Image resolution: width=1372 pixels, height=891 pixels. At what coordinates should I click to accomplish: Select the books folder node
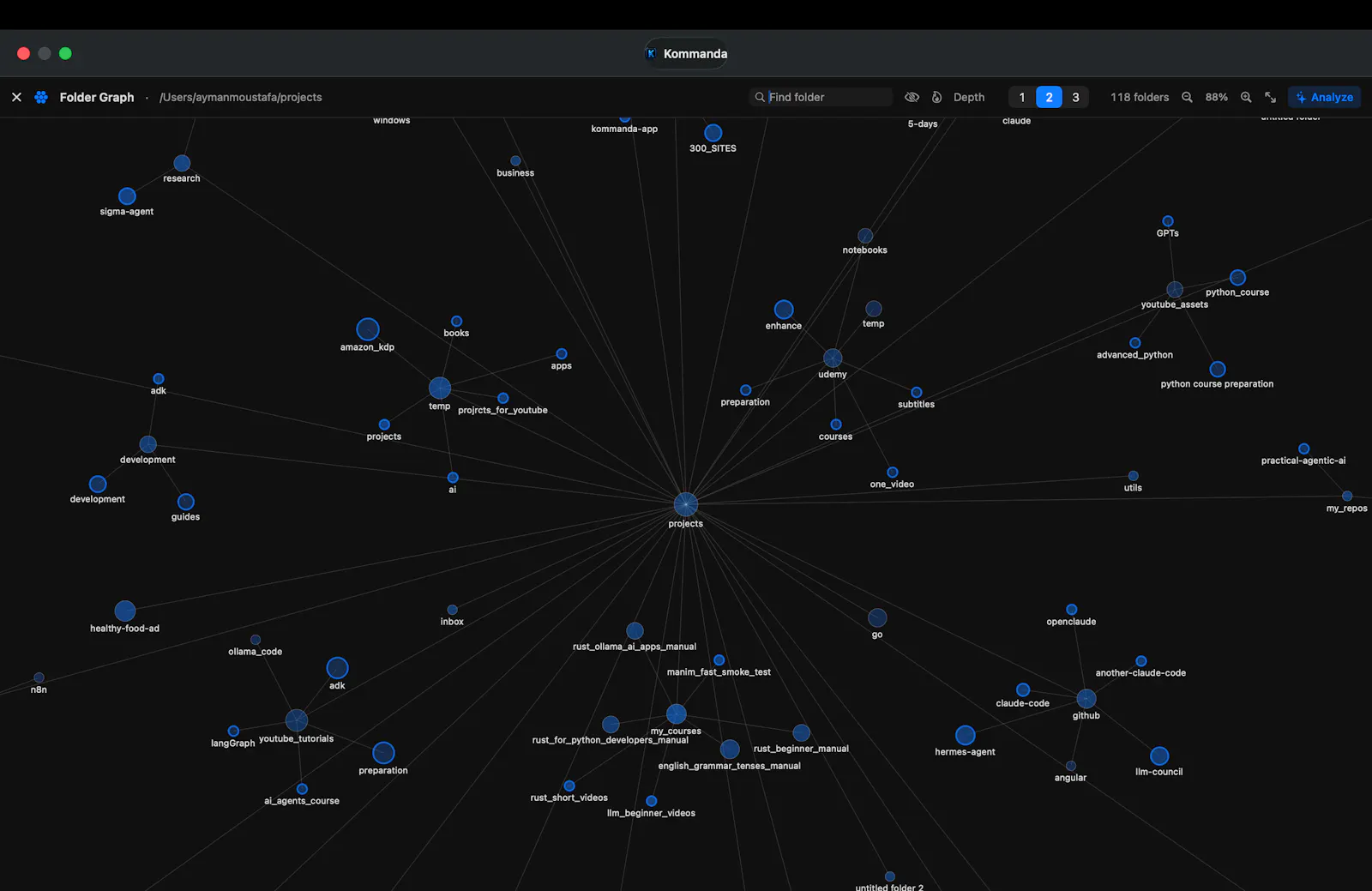[457, 321]
